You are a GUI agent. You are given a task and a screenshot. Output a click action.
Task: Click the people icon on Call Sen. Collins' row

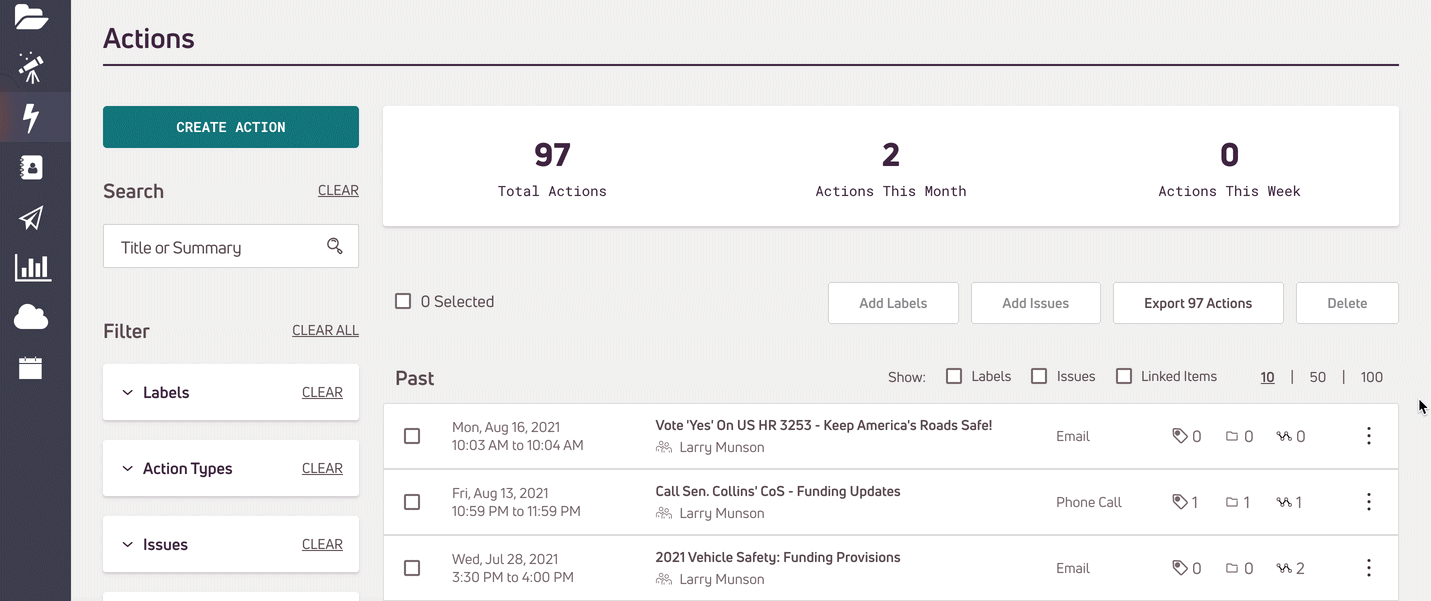664,513
